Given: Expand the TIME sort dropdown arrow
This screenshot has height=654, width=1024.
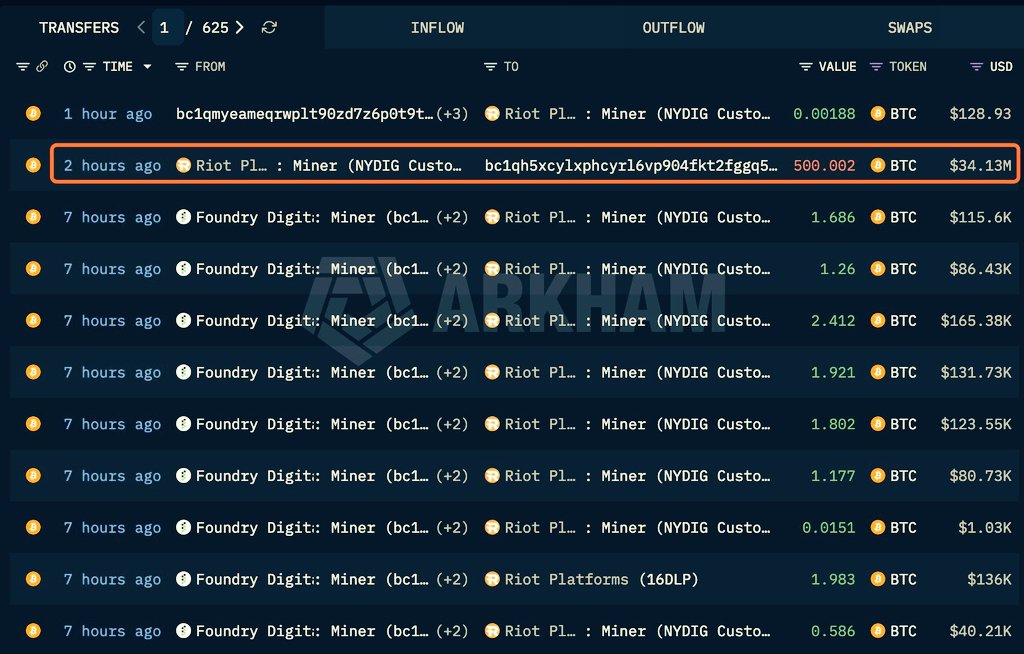Looking at the screenshot, I should pos(148,67).
